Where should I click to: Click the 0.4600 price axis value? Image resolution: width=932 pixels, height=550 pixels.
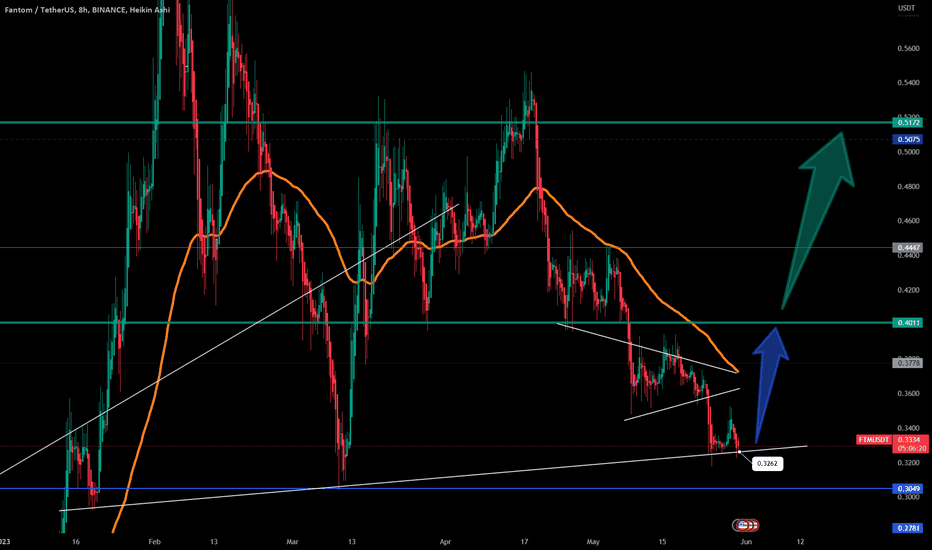[x=908, y=221]
